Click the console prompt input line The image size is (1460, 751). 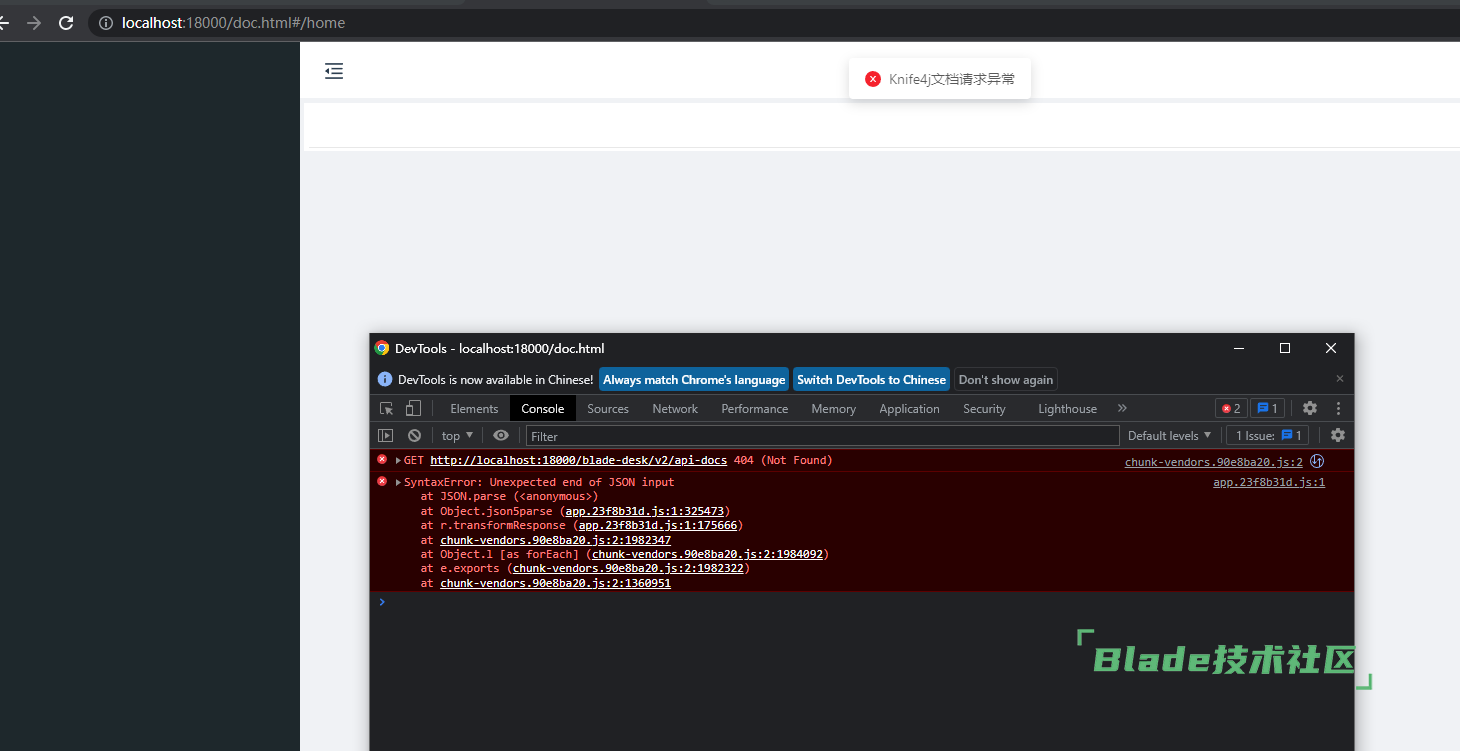(x=862, y=601)
